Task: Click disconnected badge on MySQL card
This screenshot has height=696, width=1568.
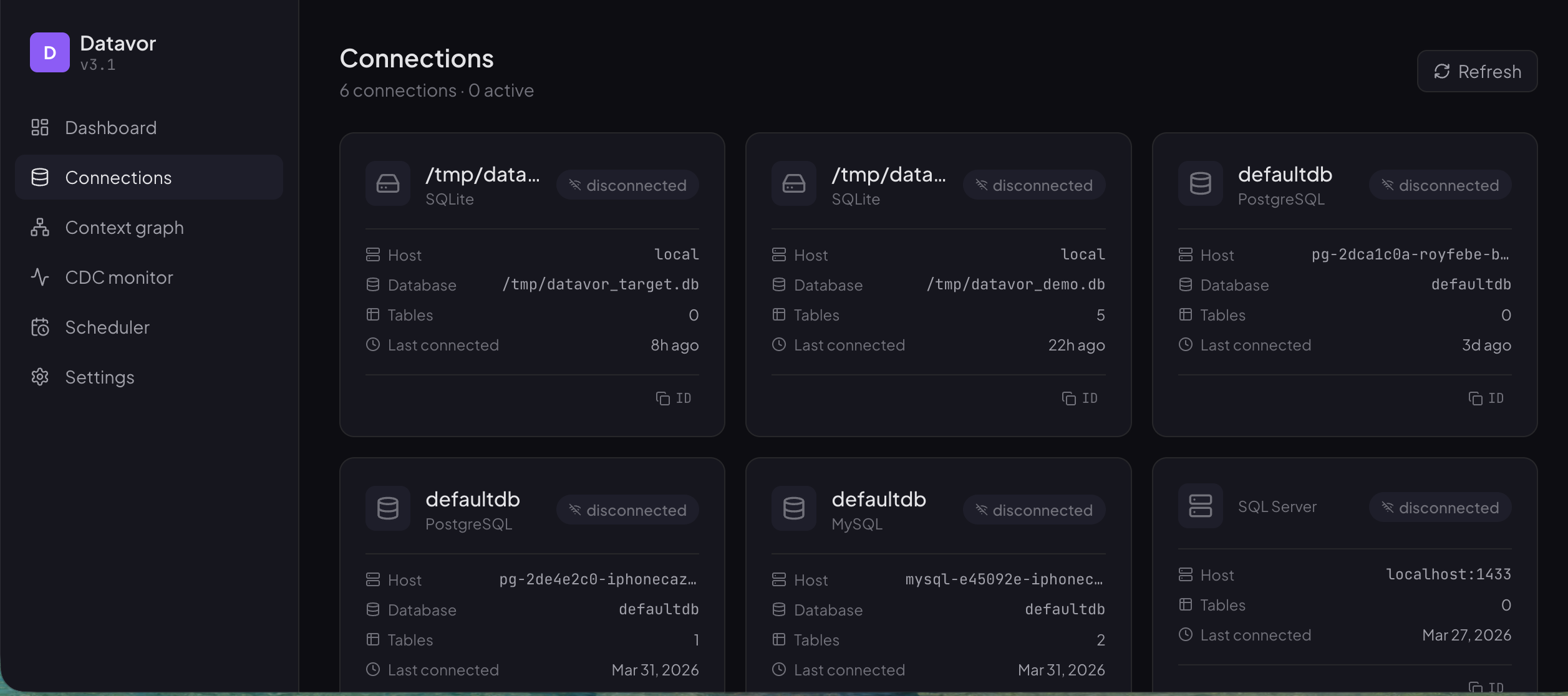Action: pos(1034,510)
